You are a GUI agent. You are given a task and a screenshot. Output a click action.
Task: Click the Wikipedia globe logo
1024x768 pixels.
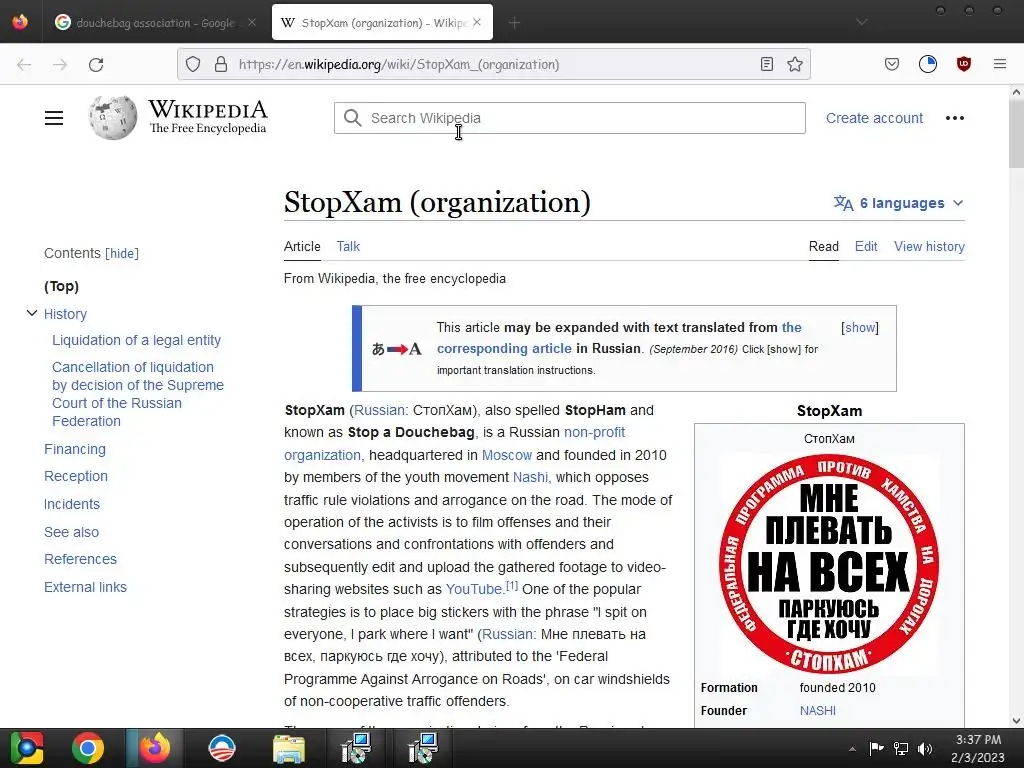[x=113, y=118]
